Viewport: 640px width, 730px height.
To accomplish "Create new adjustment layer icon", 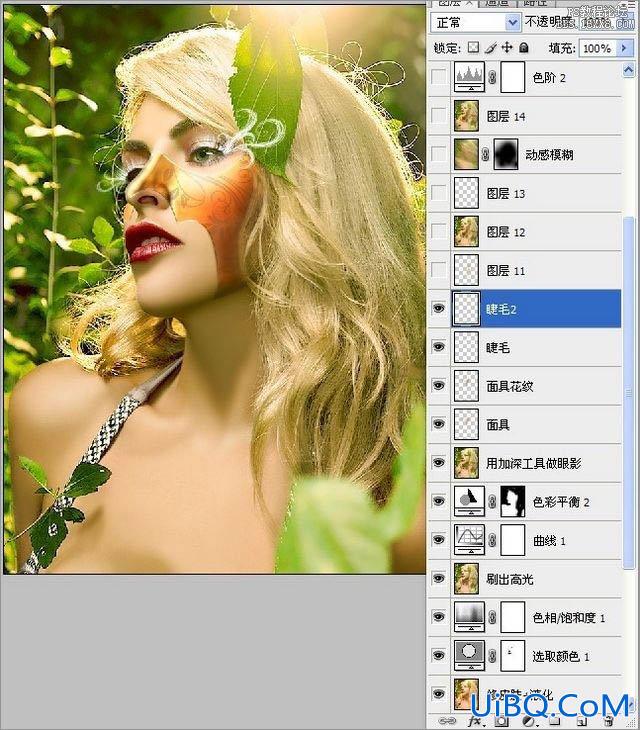I will [x=528, y=721].
